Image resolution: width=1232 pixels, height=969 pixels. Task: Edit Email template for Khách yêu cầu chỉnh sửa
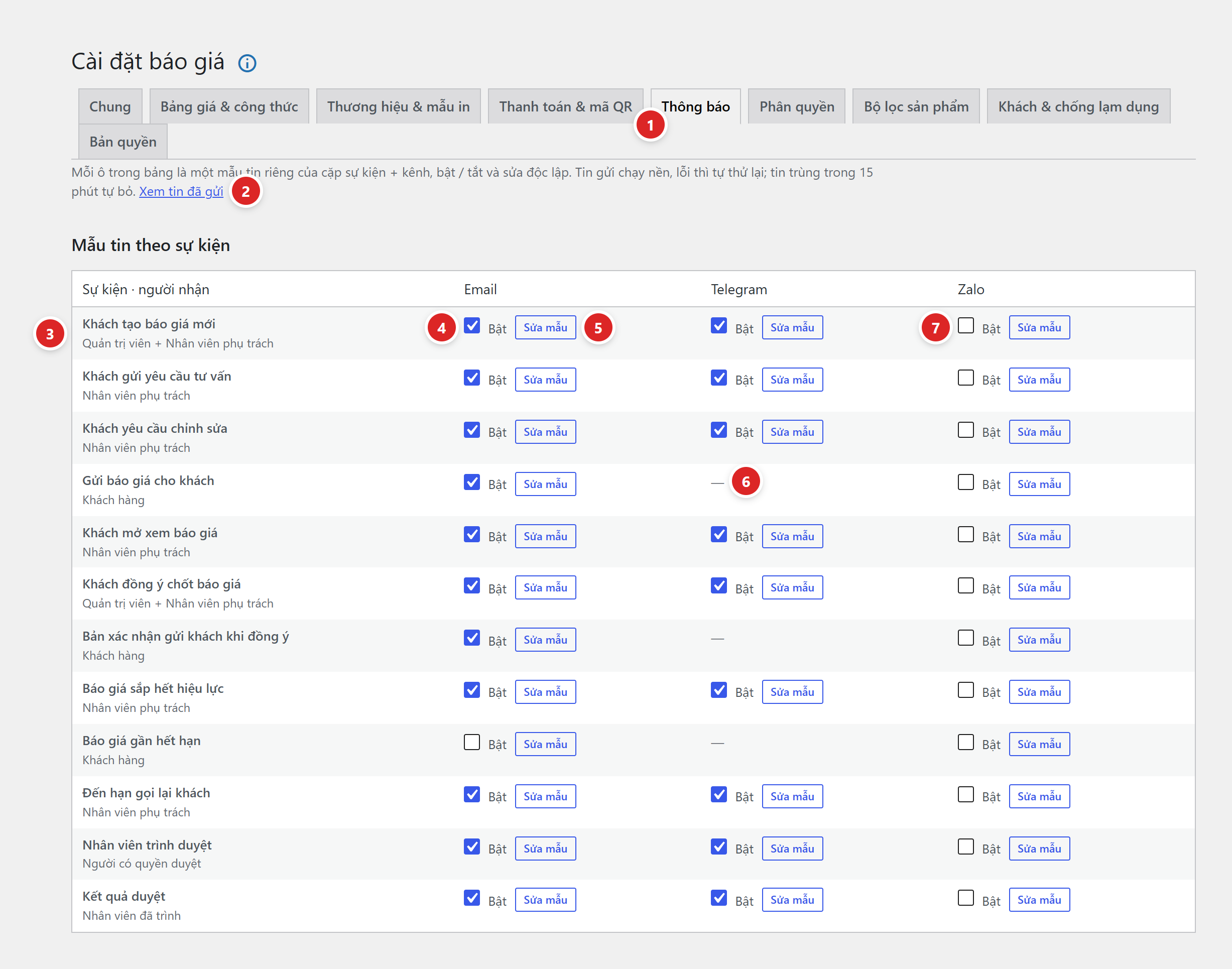(x=546, y=432)
